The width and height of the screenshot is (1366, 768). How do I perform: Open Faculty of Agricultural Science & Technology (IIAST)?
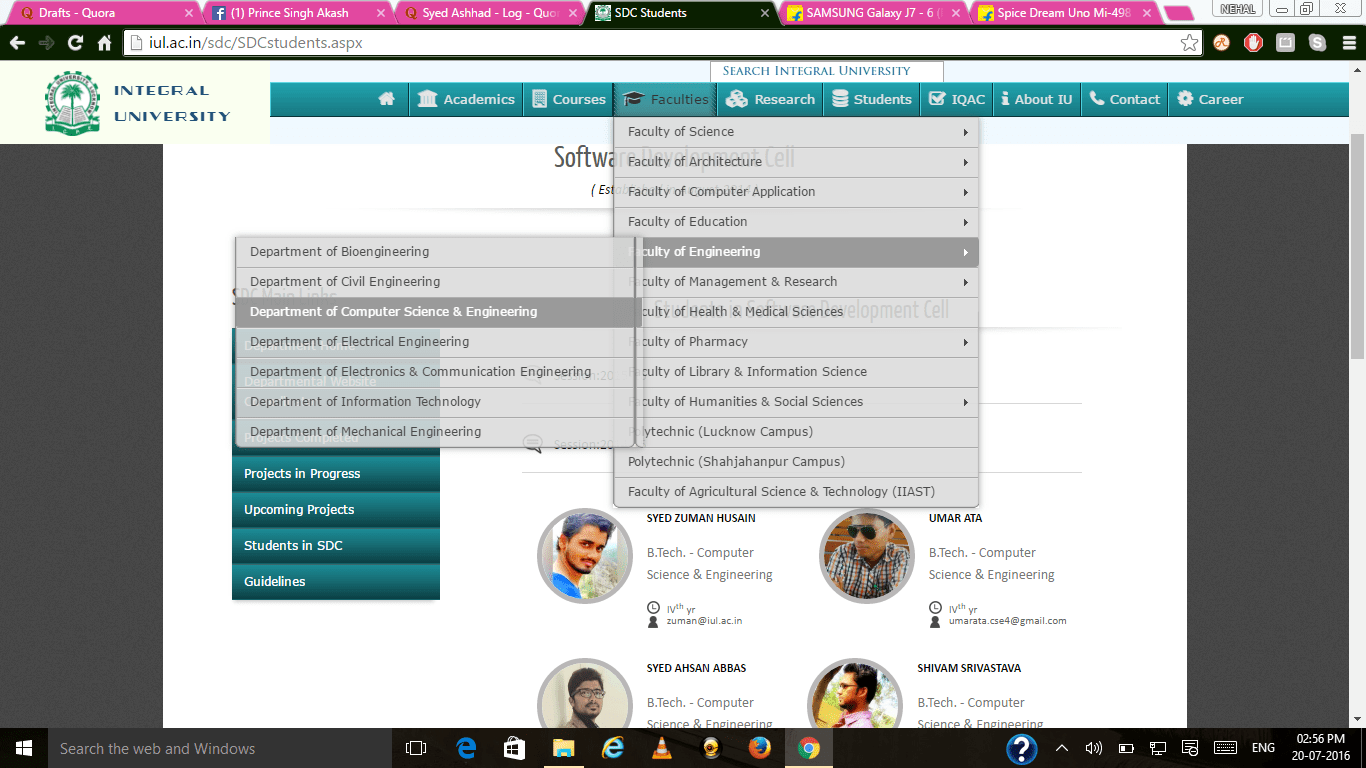[796, 492]
